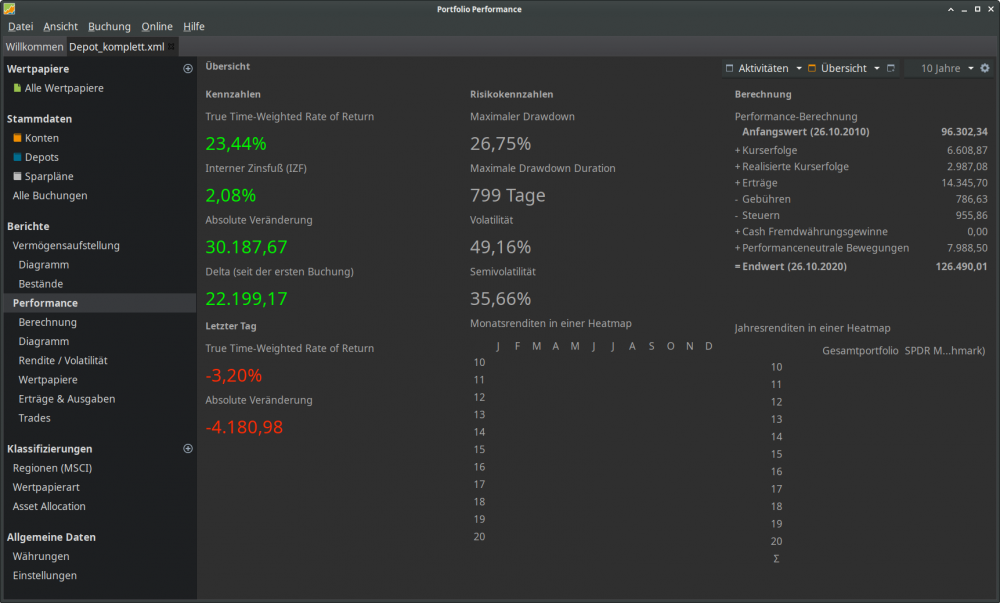Click the gray Sparpläne icon
1000x603 pixels.
17,177
